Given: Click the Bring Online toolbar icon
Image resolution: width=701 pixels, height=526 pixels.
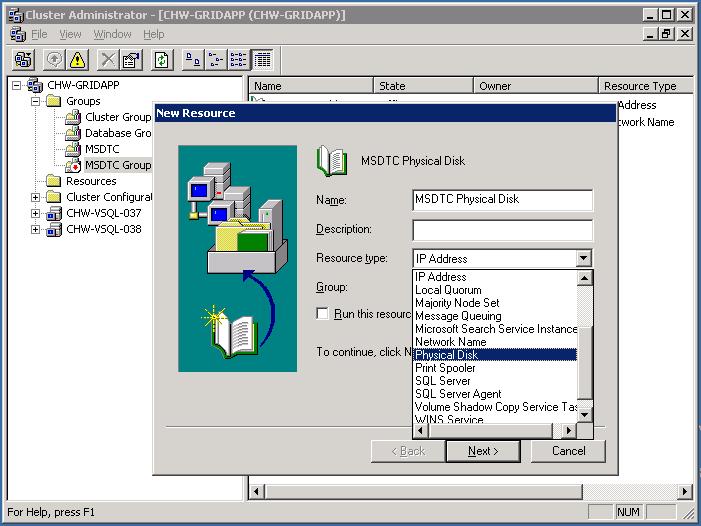Looking at the screenshot, I should (x=55, y=59).
